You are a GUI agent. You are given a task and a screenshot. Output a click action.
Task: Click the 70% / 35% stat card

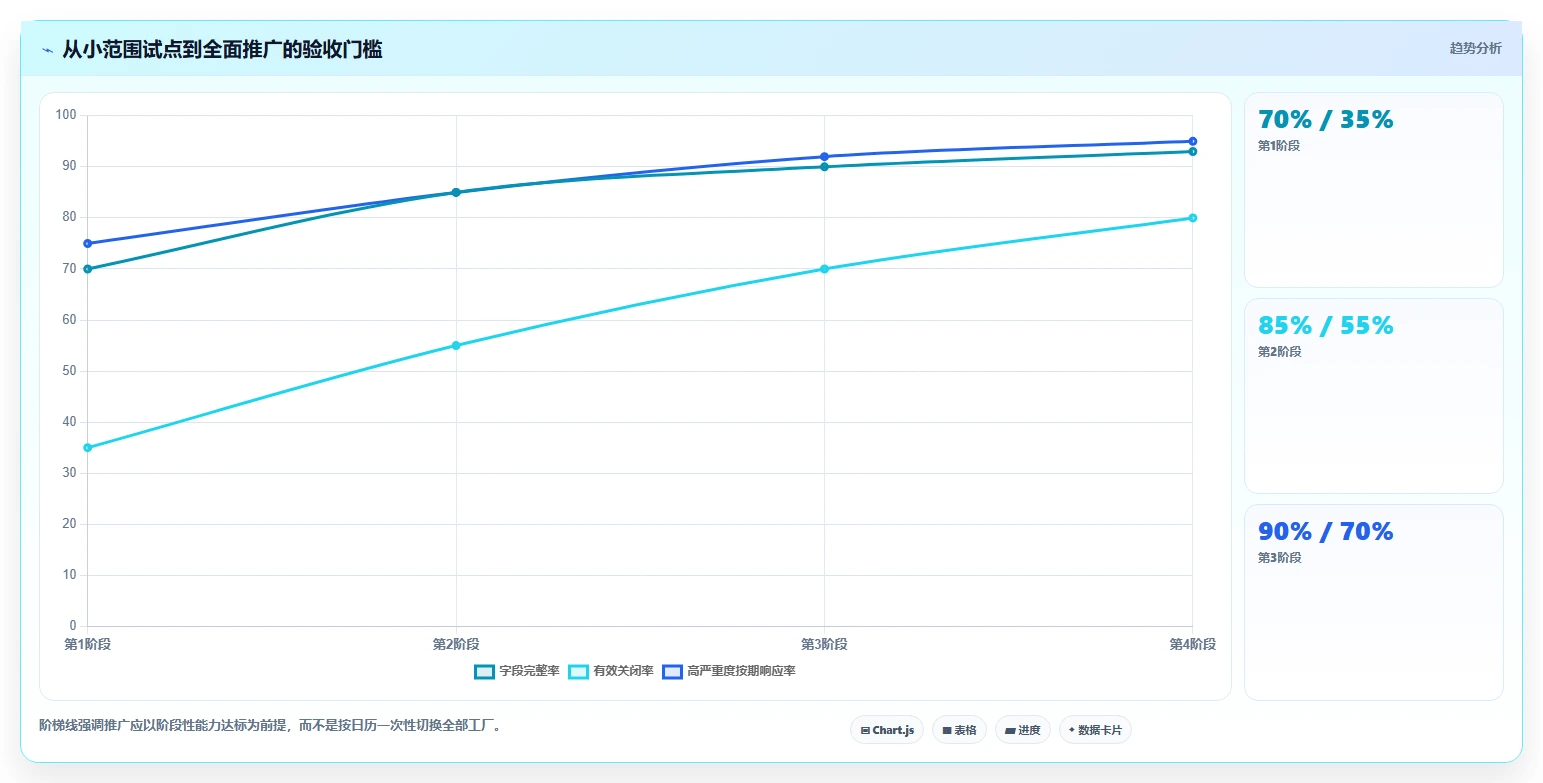pyautogui.click(x=1373, y=190)
